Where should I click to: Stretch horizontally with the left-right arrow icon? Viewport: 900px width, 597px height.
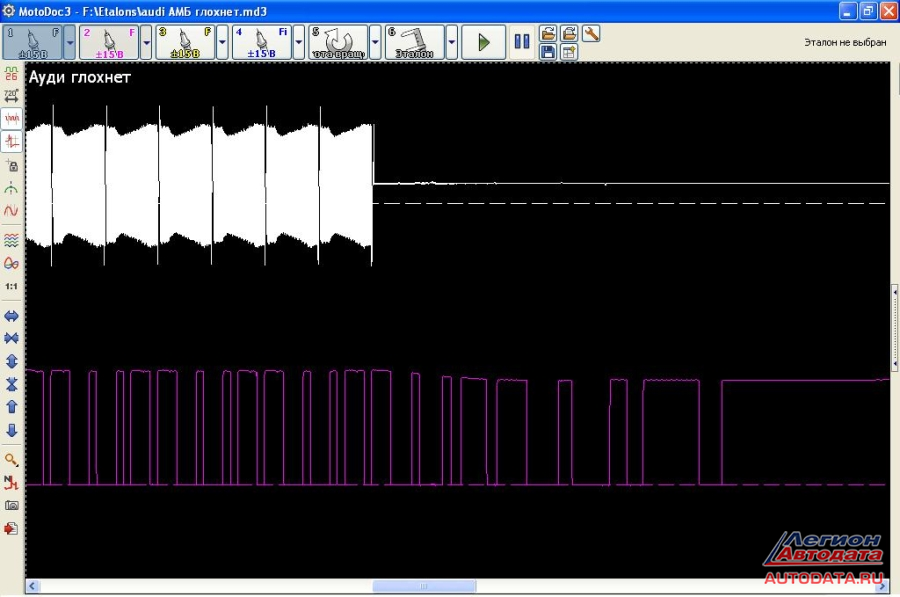click(11, 316)
